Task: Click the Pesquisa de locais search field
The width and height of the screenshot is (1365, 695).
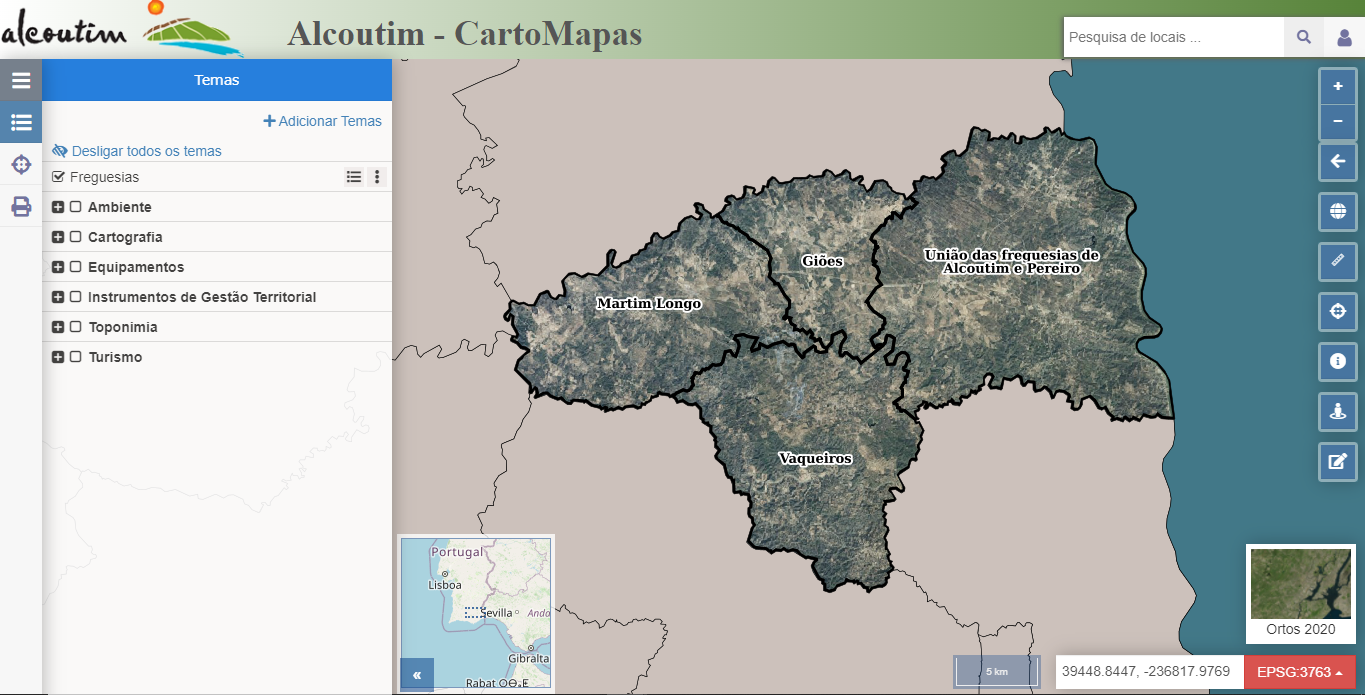Action: [1172, 37]
